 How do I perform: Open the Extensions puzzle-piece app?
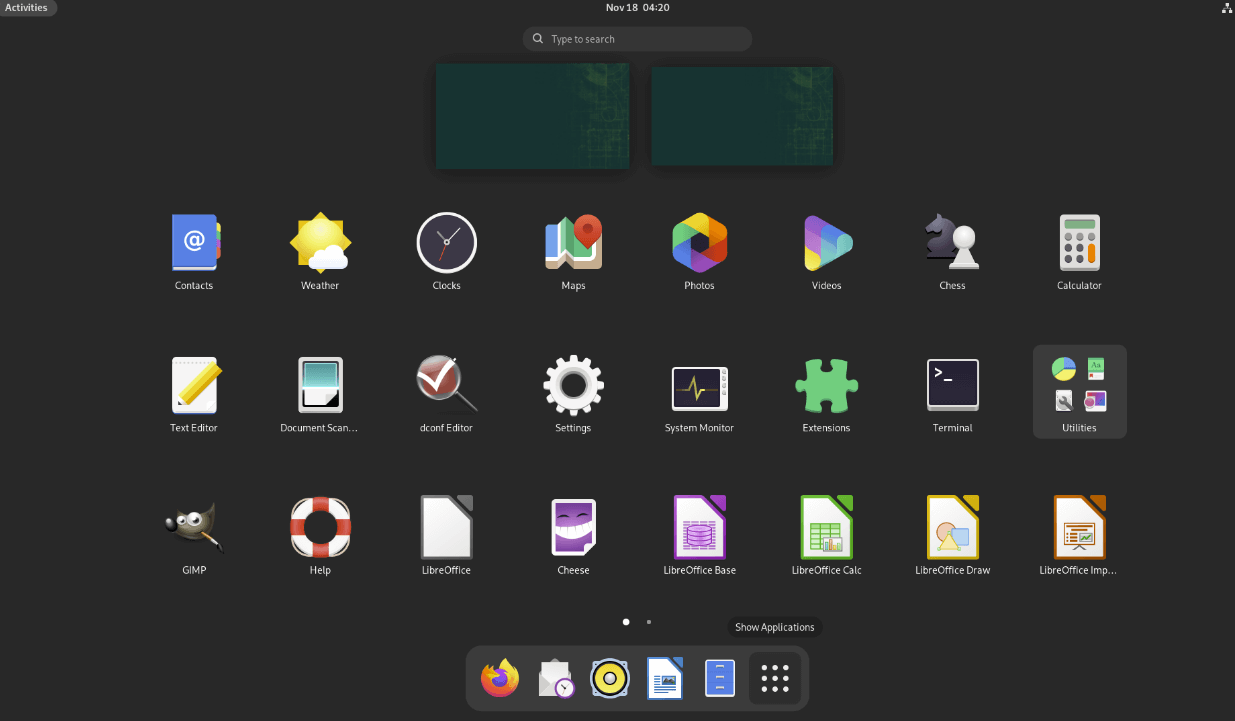[x=826, y=385]
